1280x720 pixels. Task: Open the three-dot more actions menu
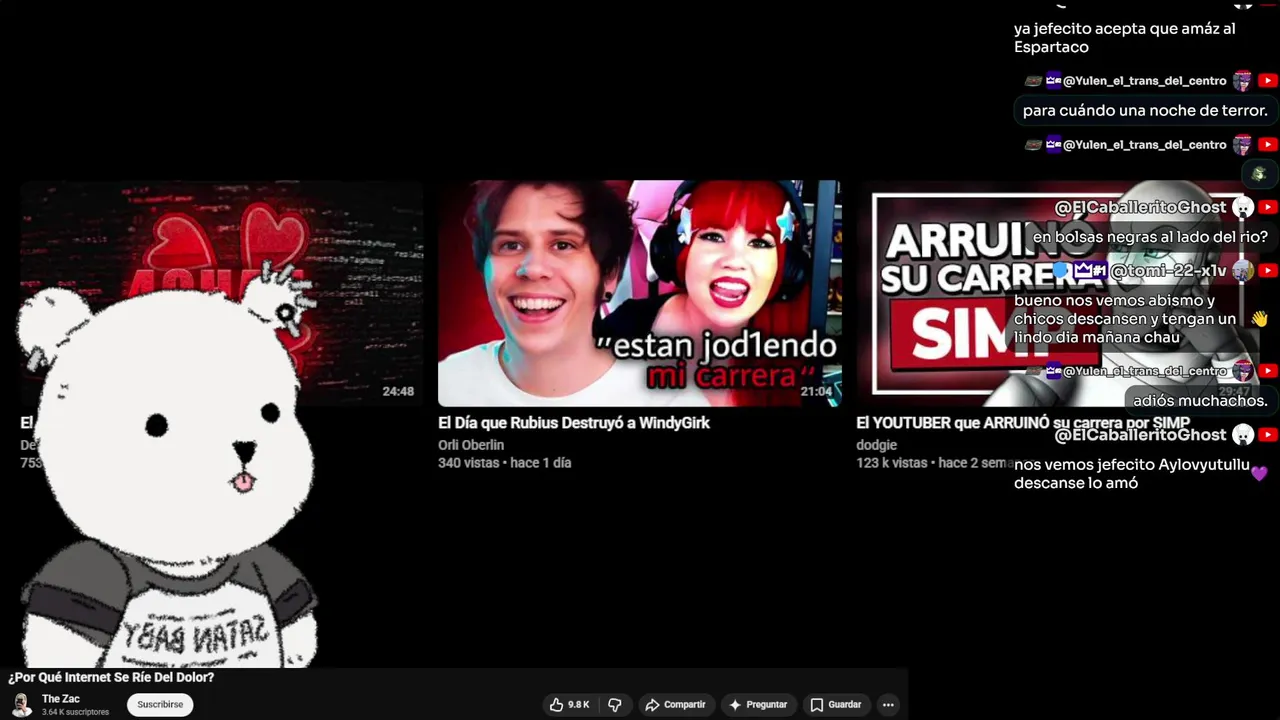click(888, 705)
